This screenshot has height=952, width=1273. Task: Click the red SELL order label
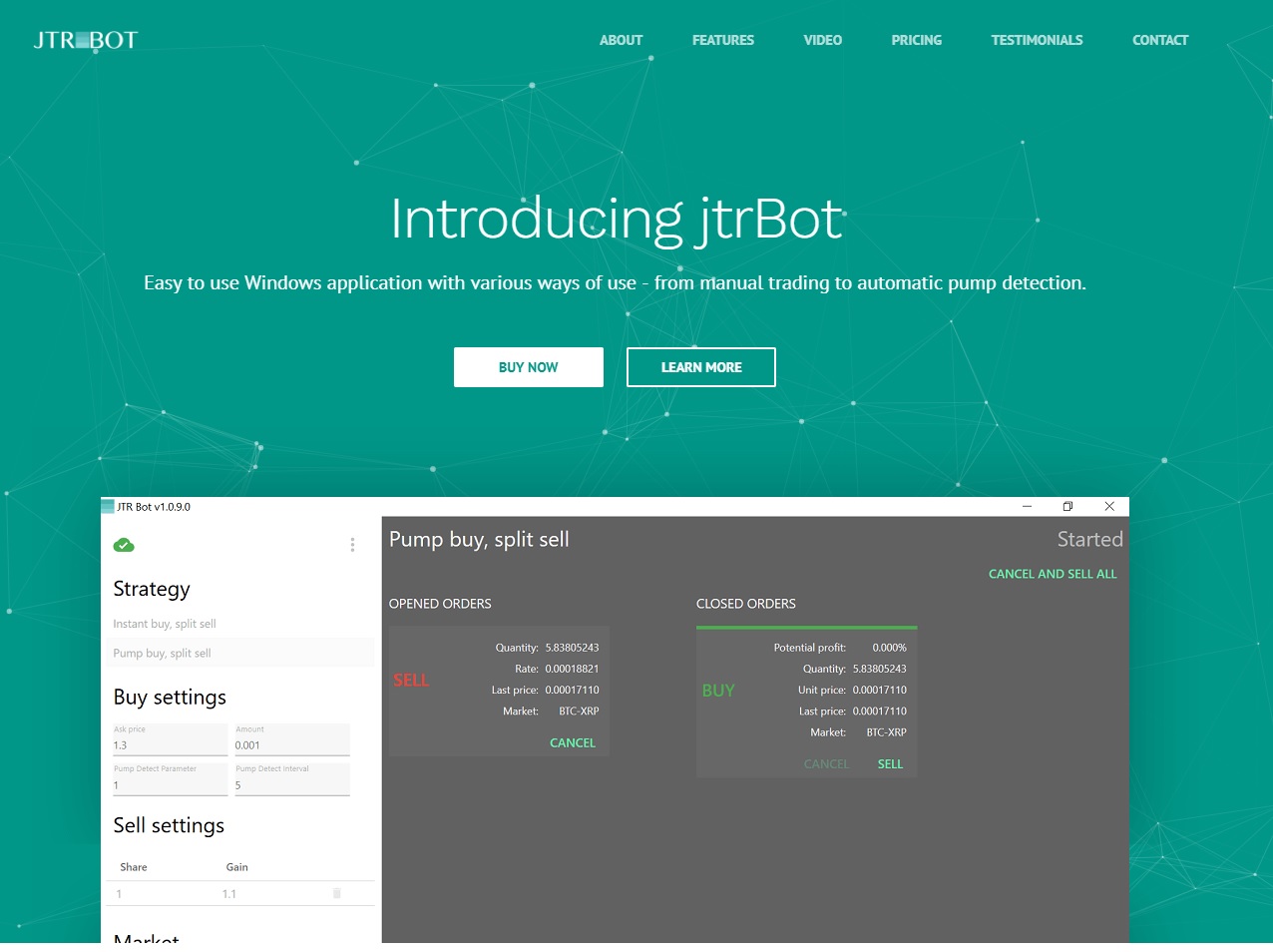coord(411,681)
